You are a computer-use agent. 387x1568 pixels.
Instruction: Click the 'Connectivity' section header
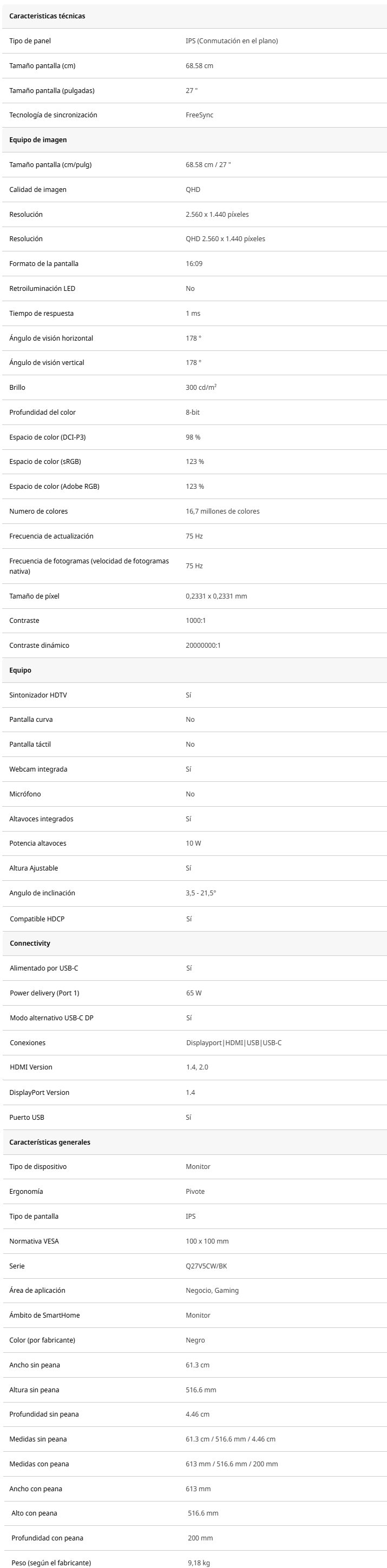(x=30, y=944)
